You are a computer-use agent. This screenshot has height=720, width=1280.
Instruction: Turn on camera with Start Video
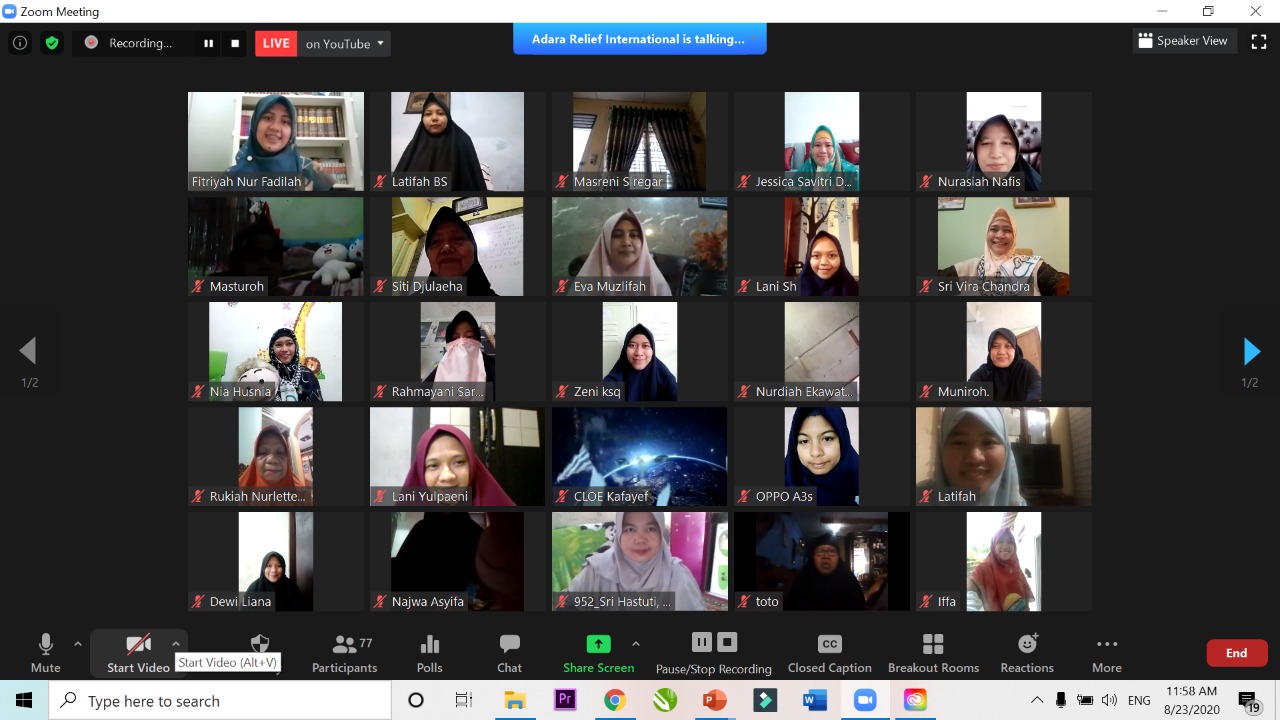tap(138, 653)
